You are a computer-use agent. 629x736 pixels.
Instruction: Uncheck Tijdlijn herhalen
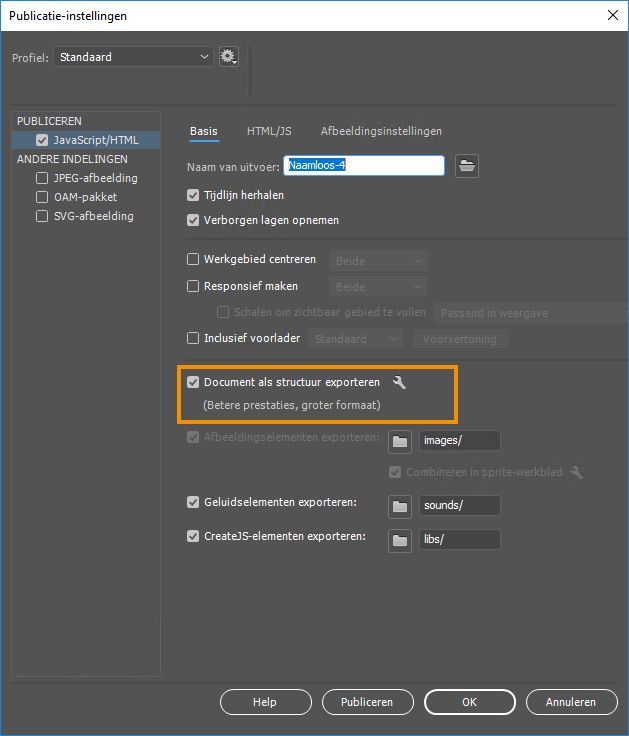pos(193,195)
